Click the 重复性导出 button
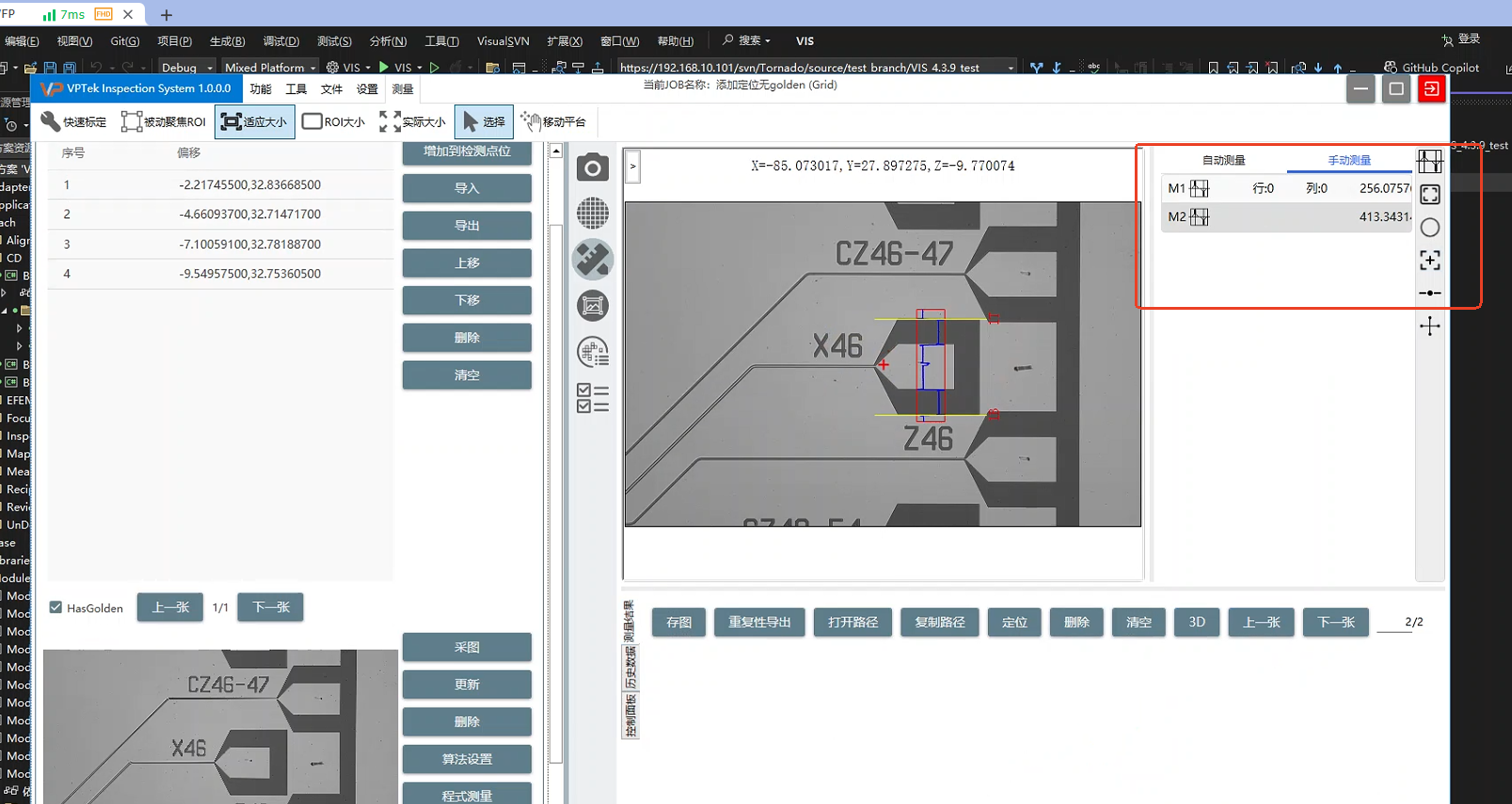Viewport: 1512px width, 804px height. 759,622
